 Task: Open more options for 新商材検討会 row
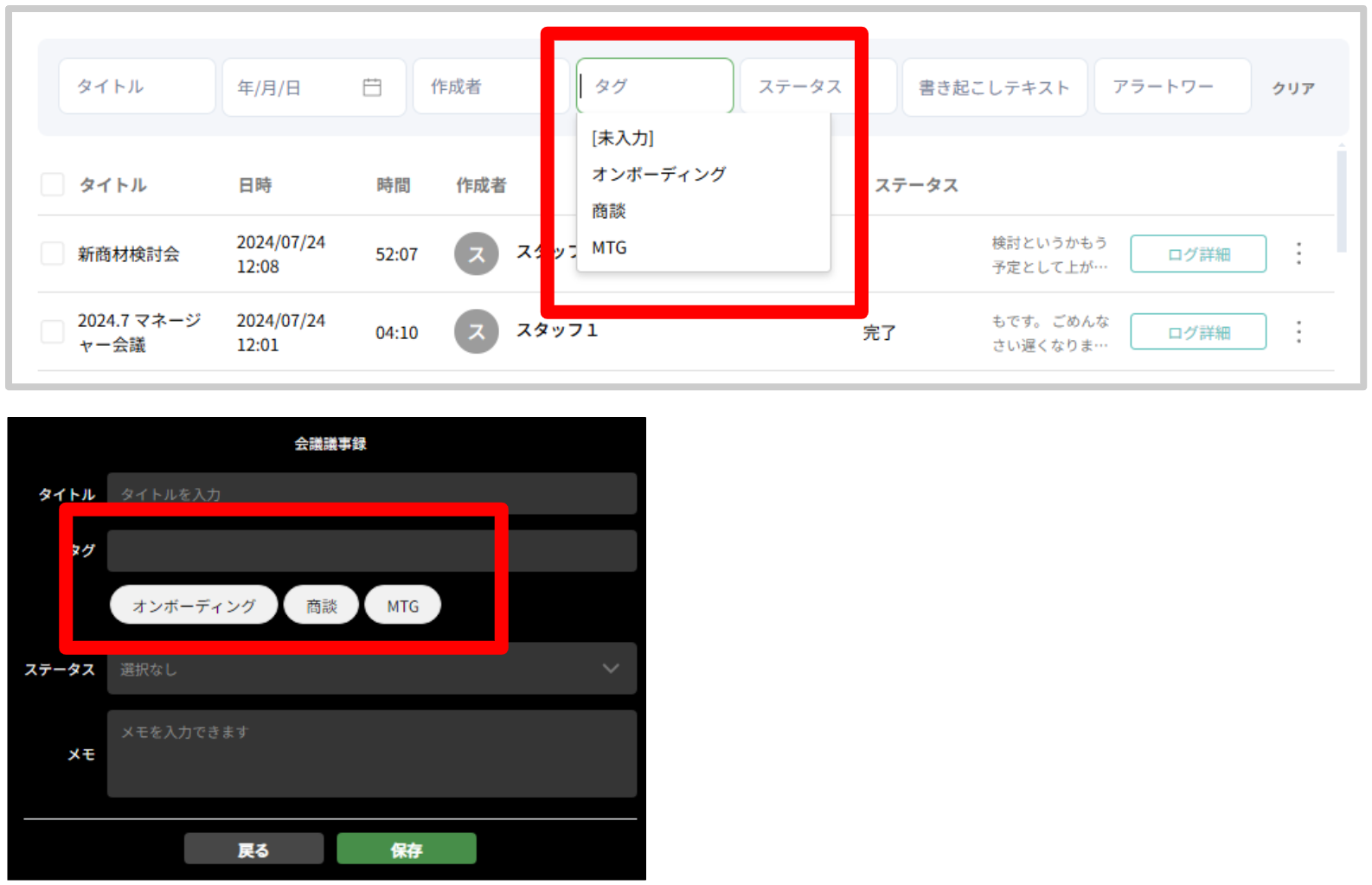1298,253
